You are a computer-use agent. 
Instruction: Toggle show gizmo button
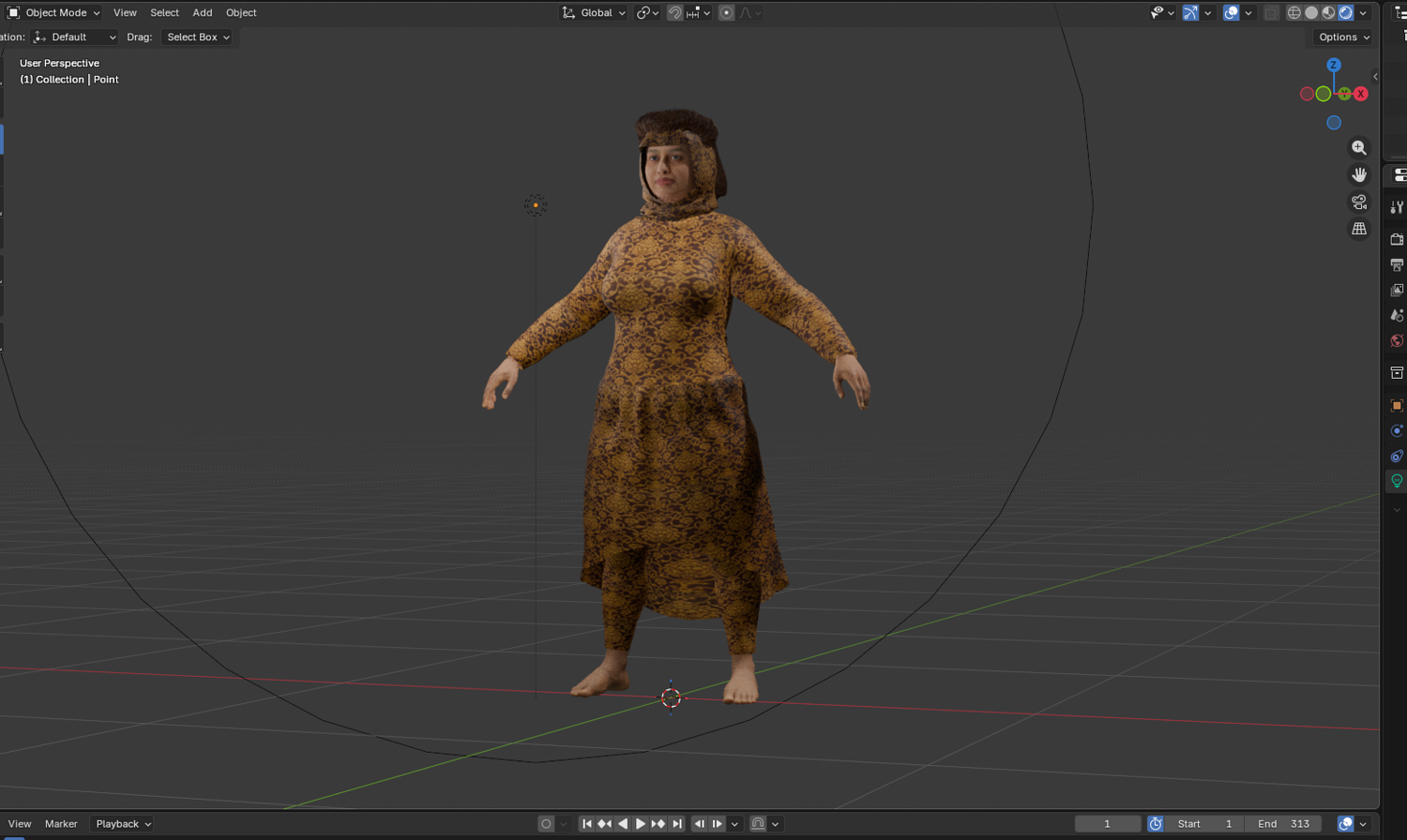click(1189, 12)
